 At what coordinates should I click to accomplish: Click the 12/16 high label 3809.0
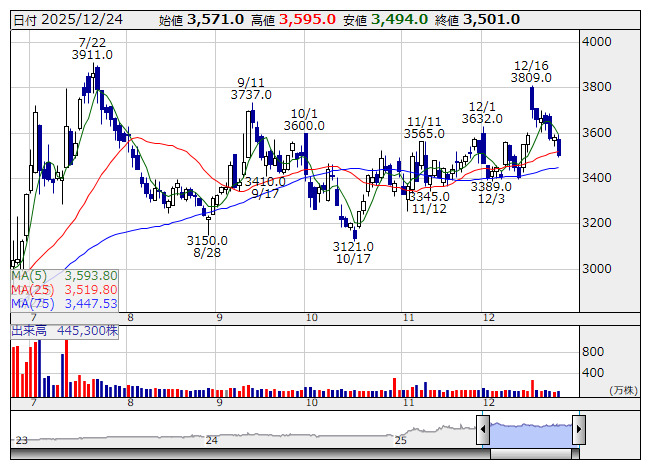[530, 76]
